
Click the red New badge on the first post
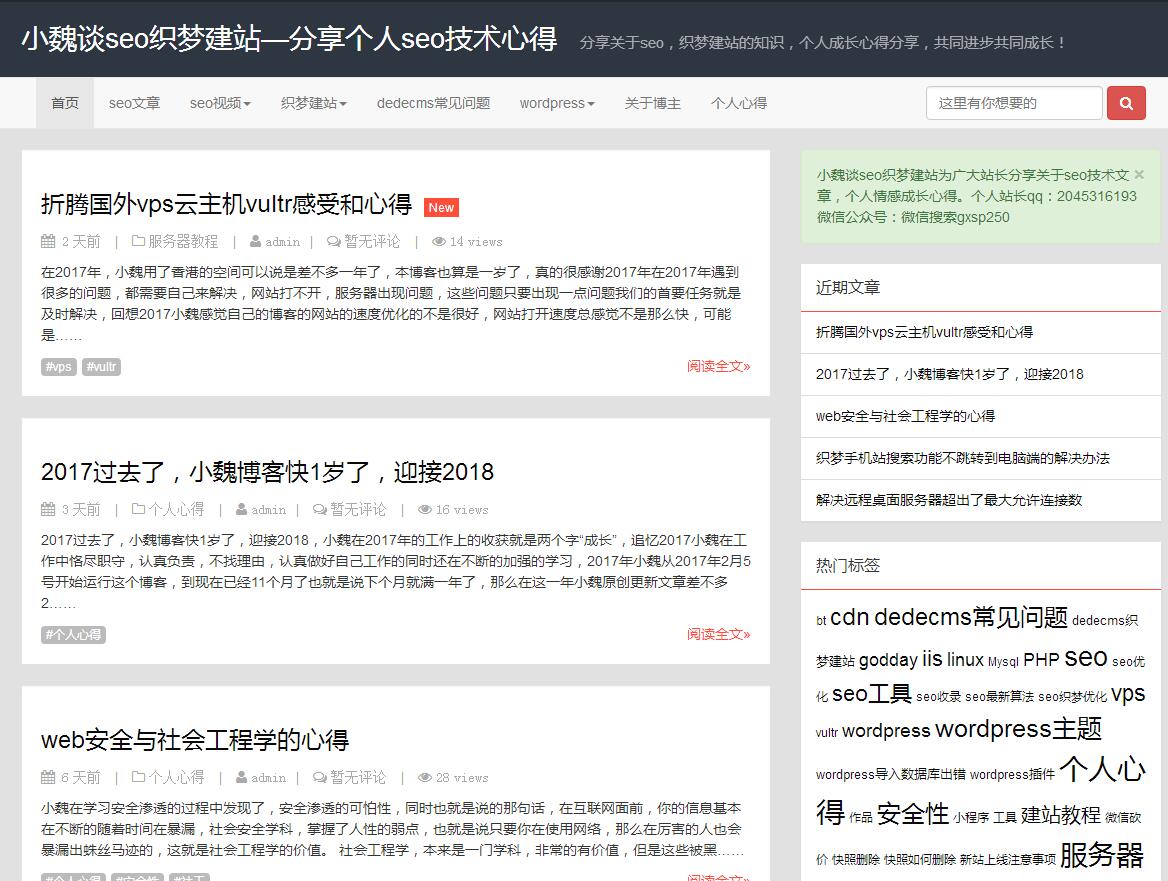tap(441, 207)
